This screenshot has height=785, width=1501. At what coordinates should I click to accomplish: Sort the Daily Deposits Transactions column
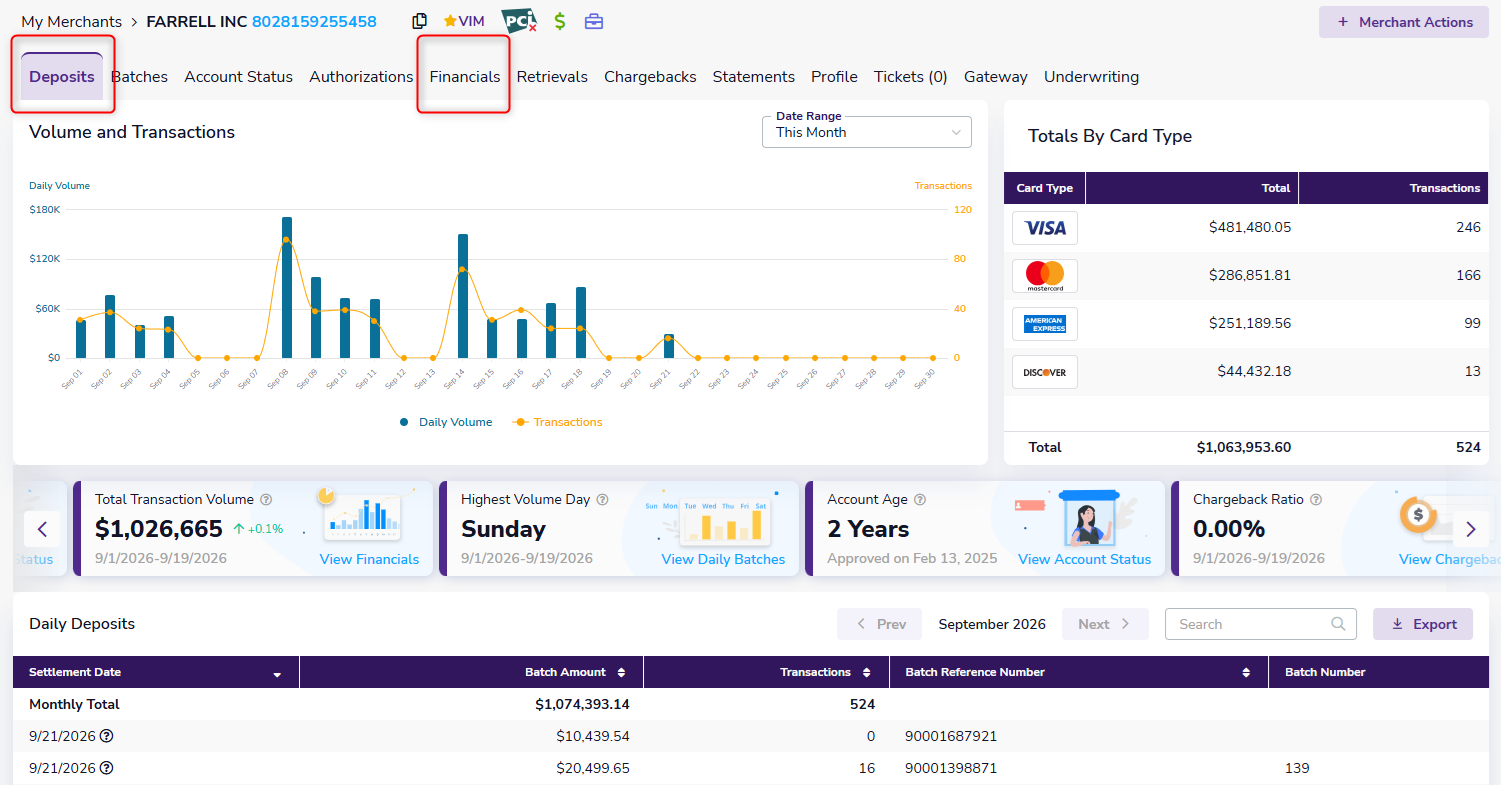tap(867, 673)
